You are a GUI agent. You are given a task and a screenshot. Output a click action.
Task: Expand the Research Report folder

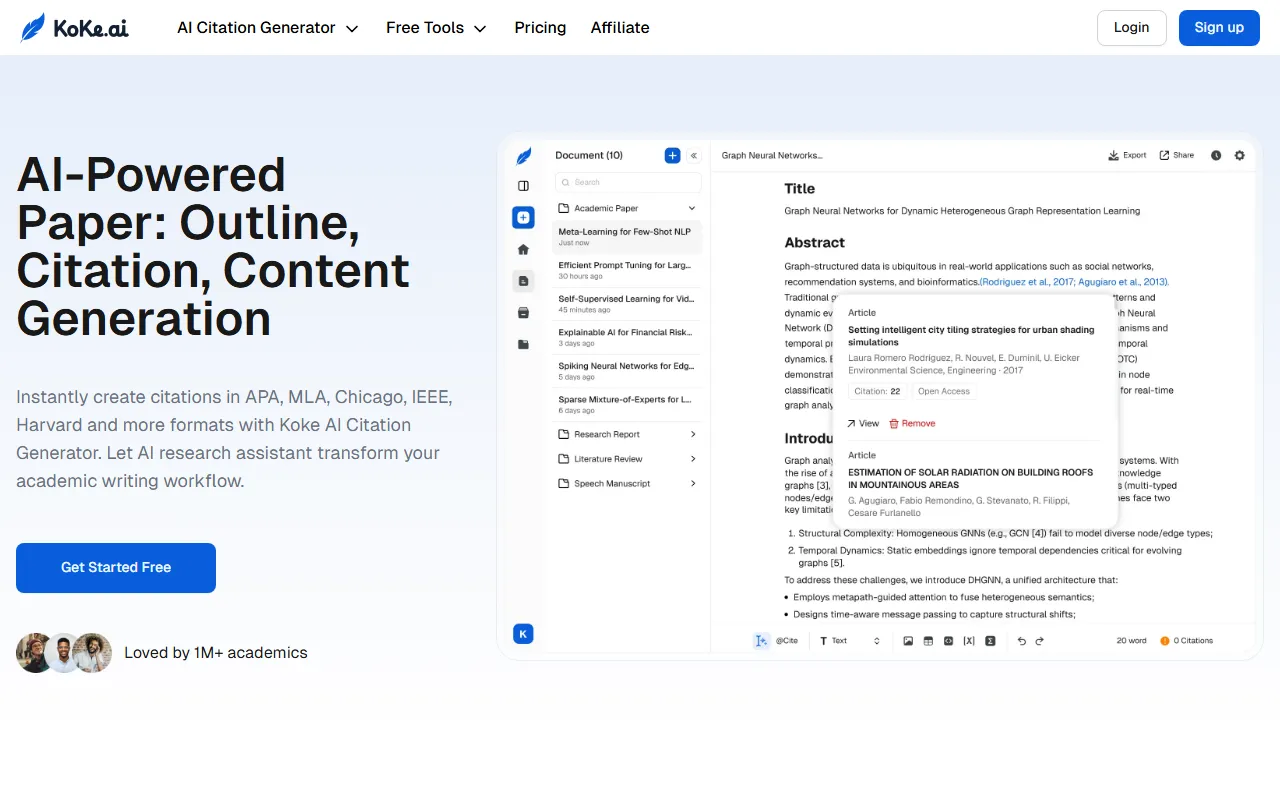coord(627,434)
